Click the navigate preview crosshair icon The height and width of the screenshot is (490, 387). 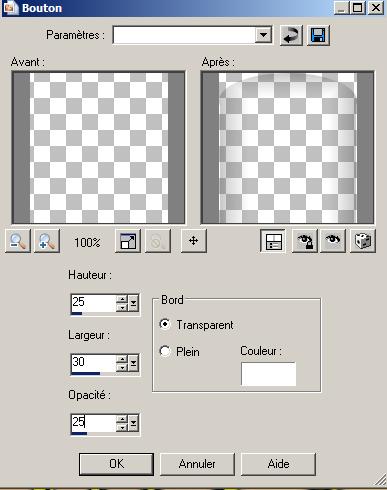[194, 241]
